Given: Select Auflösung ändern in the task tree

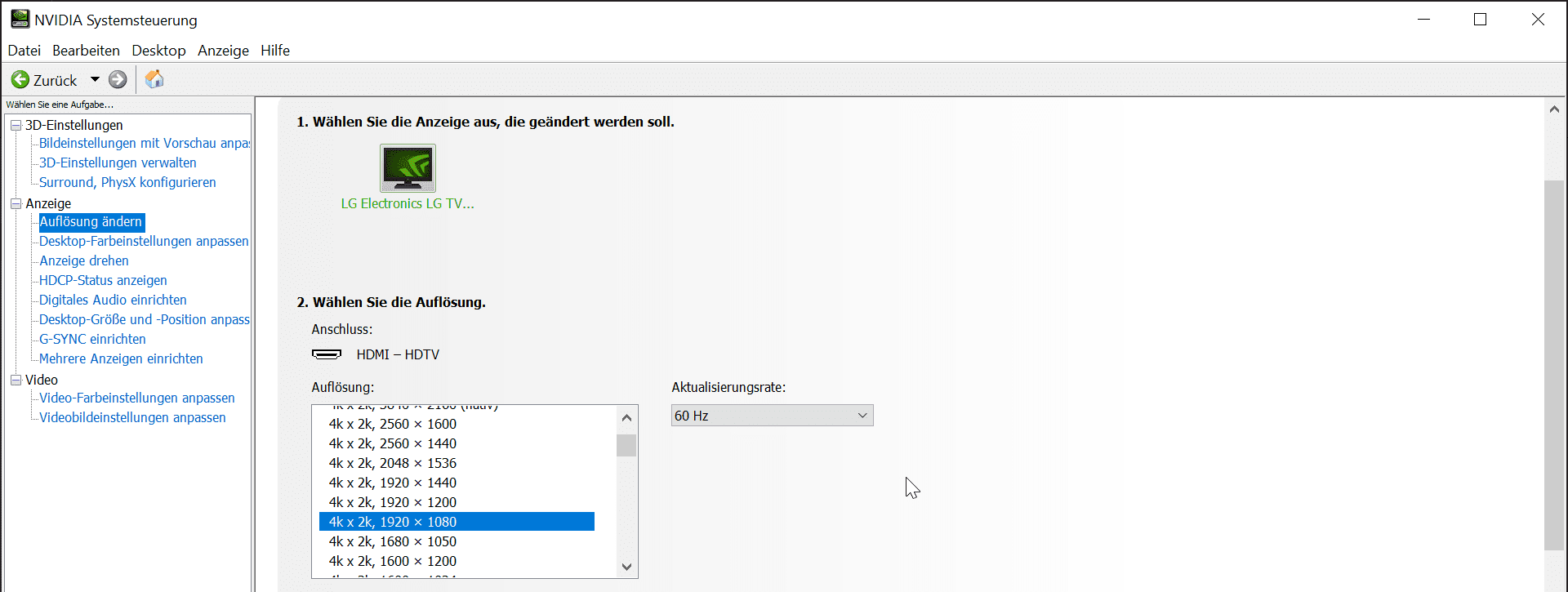Looking at the screenshot, I should pyautogui.click(x=91, y=221).
